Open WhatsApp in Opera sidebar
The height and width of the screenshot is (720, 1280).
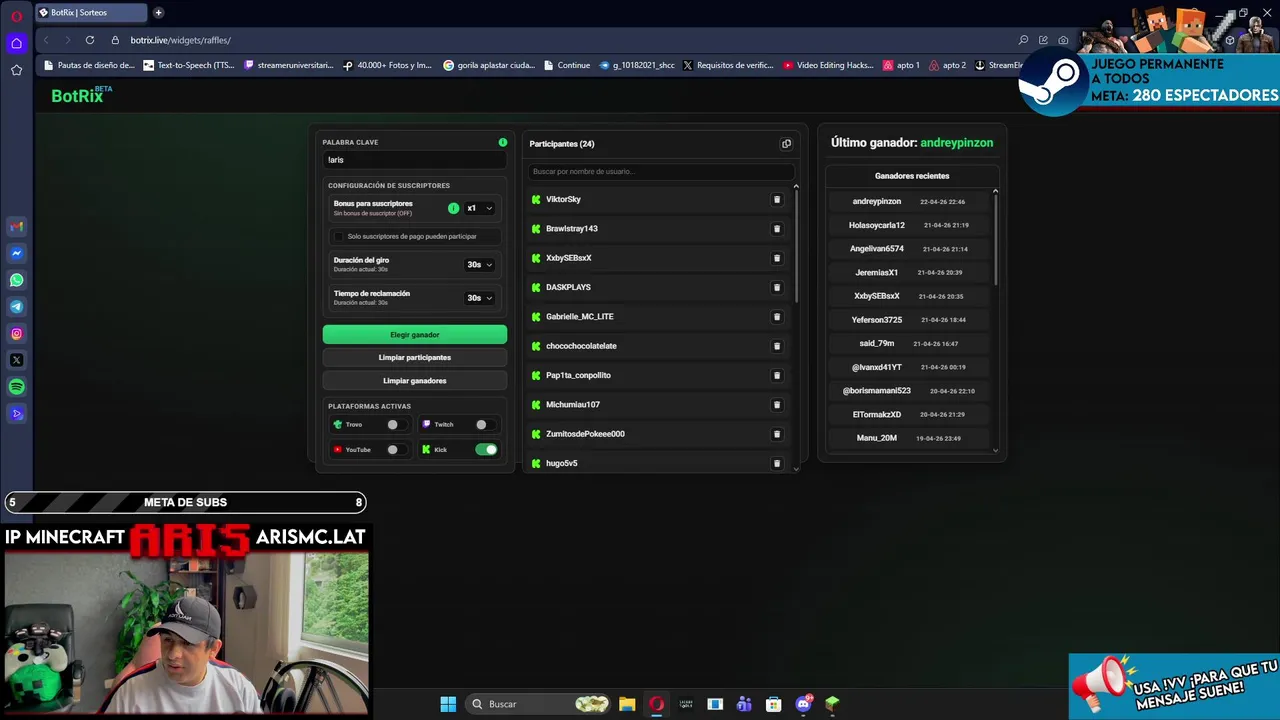[x=17, y=280]
